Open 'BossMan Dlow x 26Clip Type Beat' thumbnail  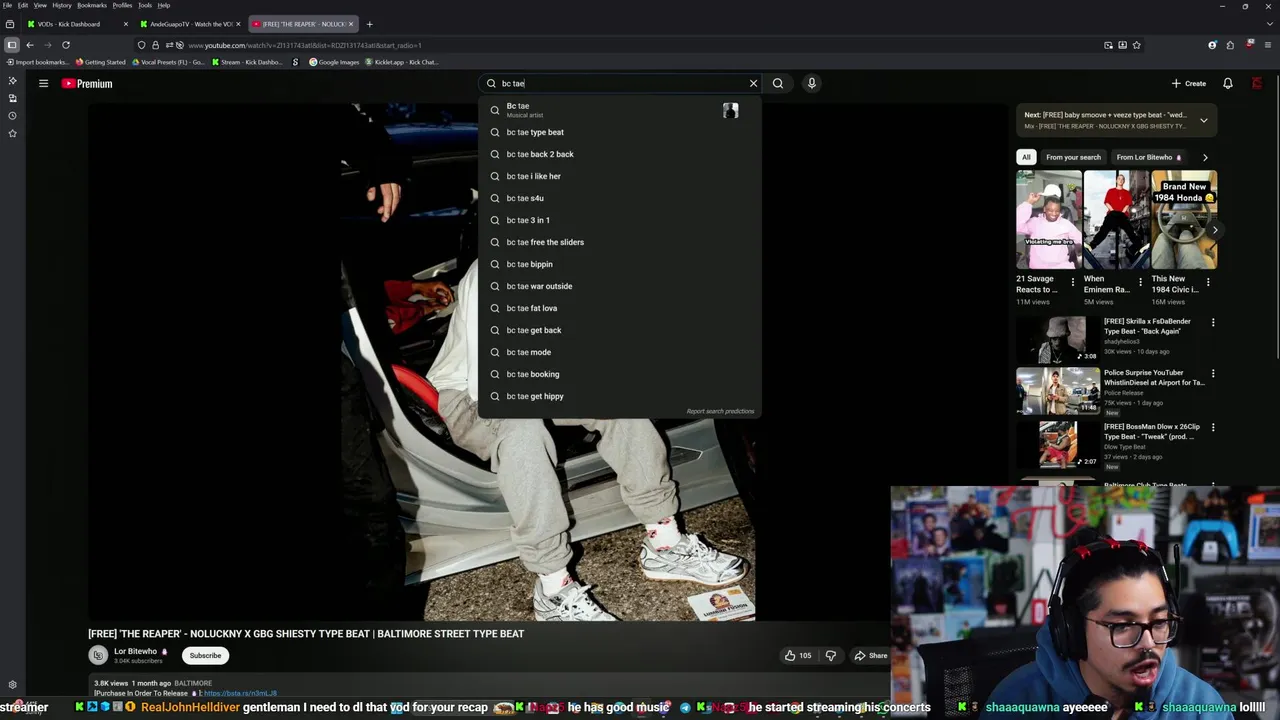coord(1058,444)
